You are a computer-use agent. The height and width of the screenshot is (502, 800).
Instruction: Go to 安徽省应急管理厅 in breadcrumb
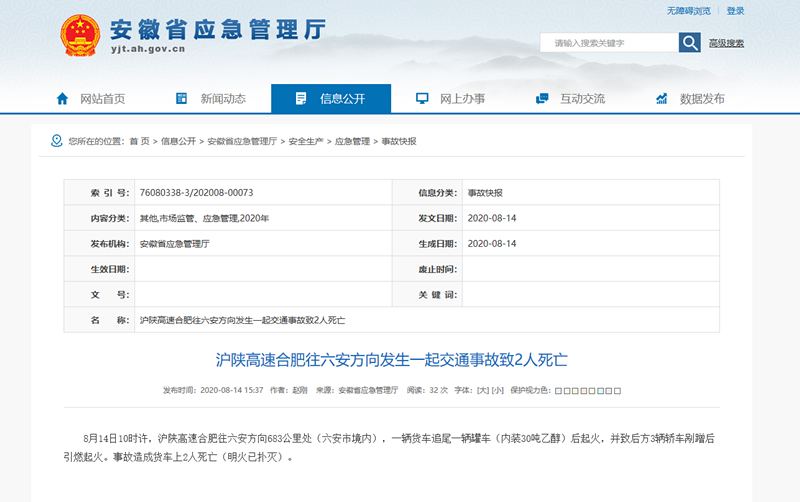pos(242,141)
